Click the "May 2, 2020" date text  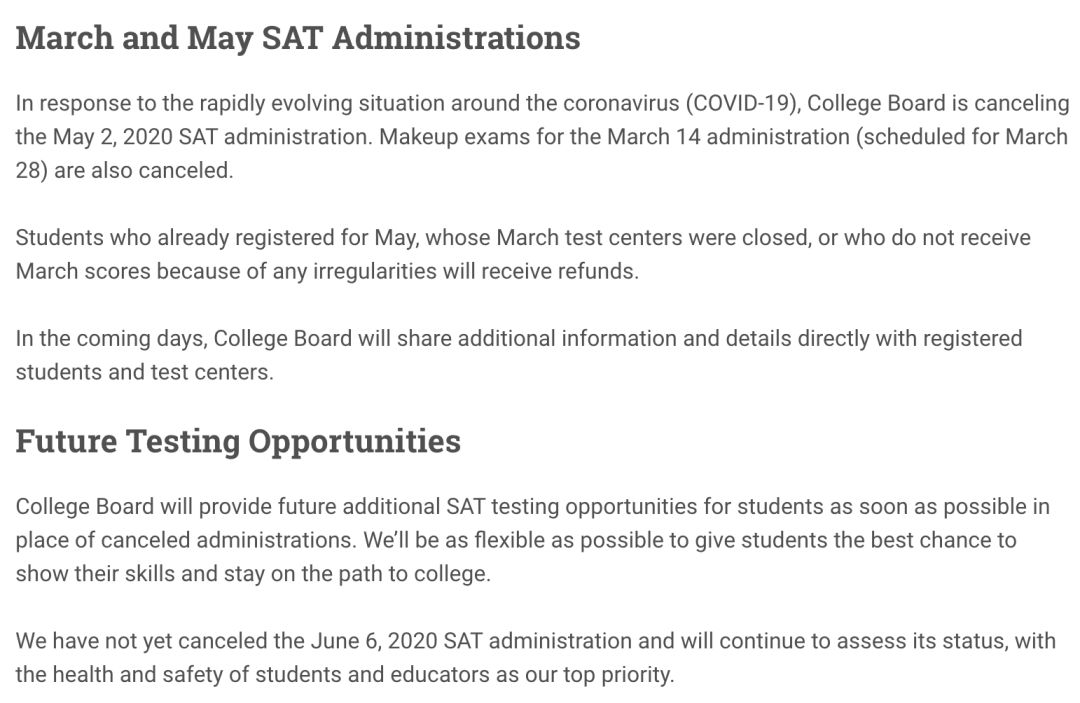pyautogui.click(x=112, y=137)
